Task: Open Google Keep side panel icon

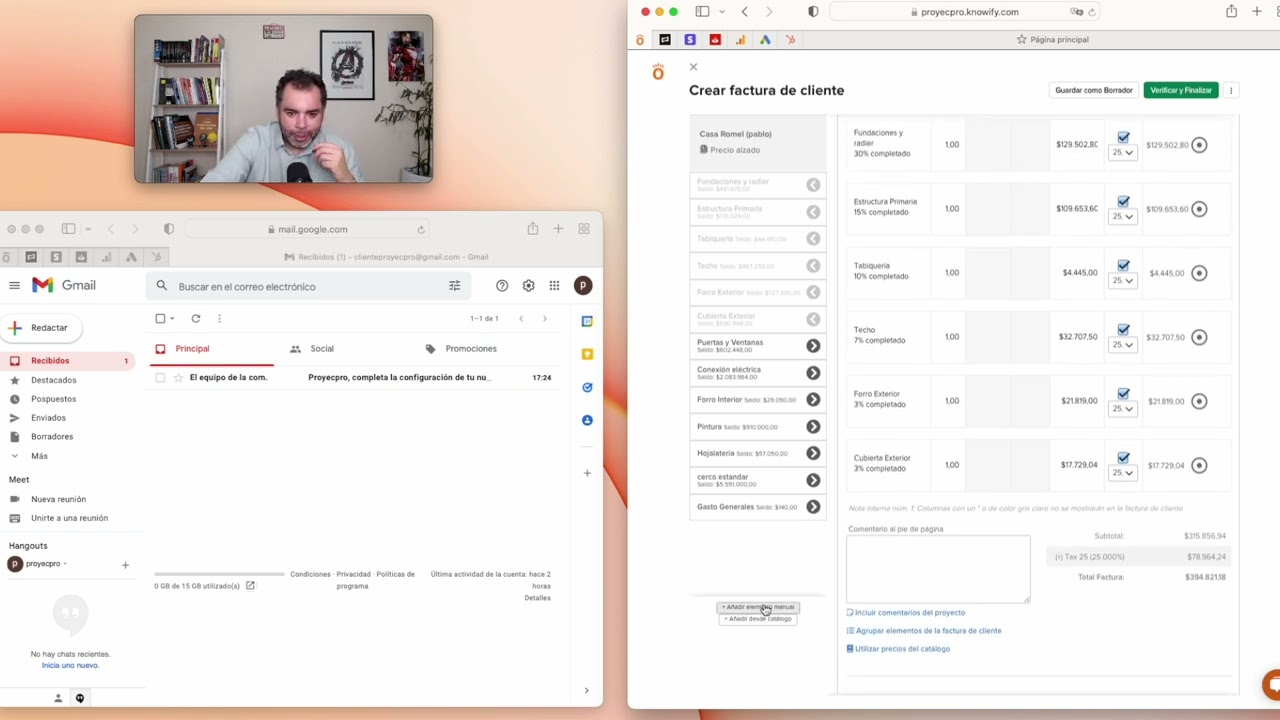Action: coord(587,354)
